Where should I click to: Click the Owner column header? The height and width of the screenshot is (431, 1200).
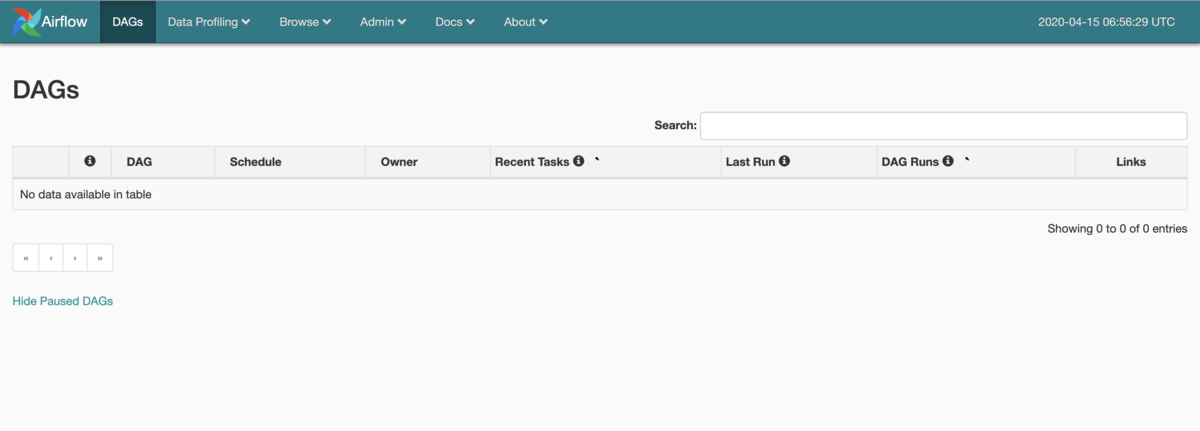point(428,162)
